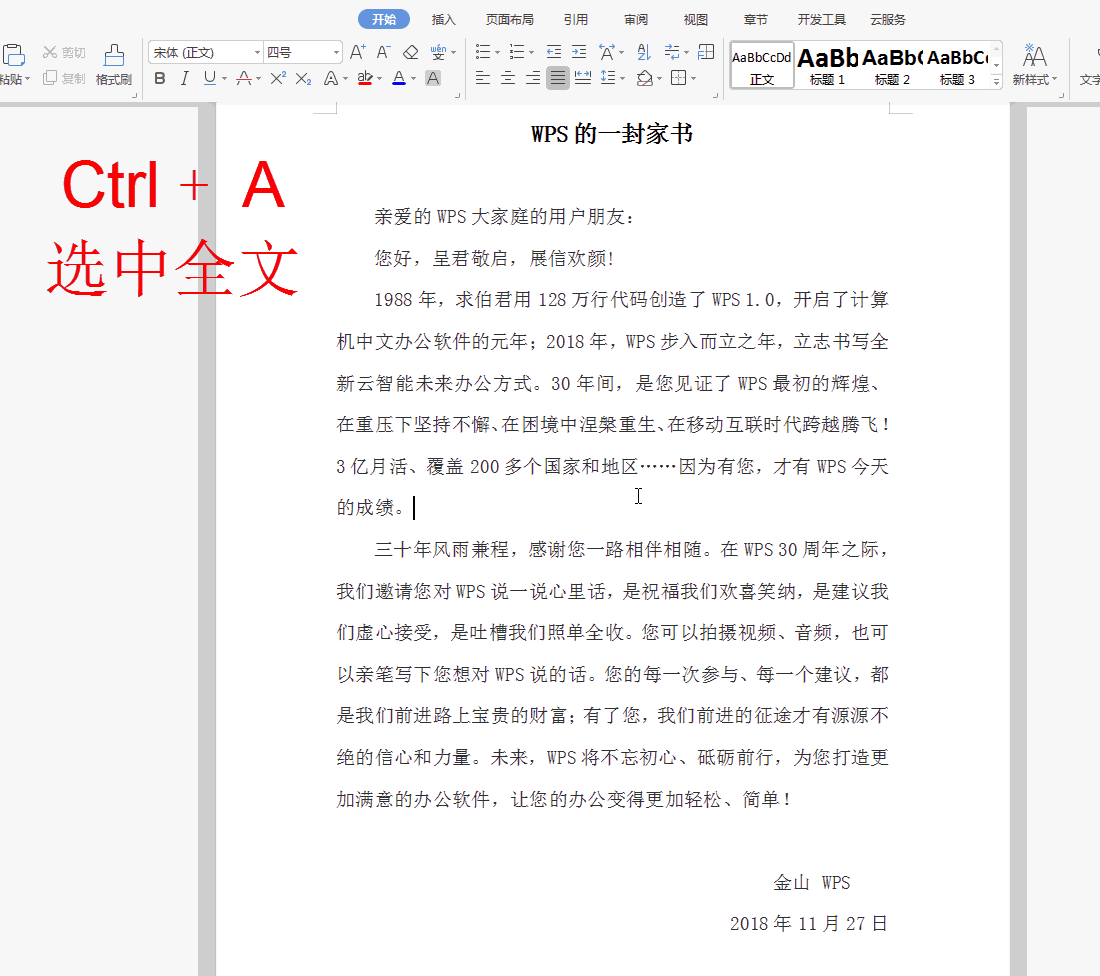Toggle the justified alignment button
1100x976 pixels.
pyautogui.click(x=558, y=78)
